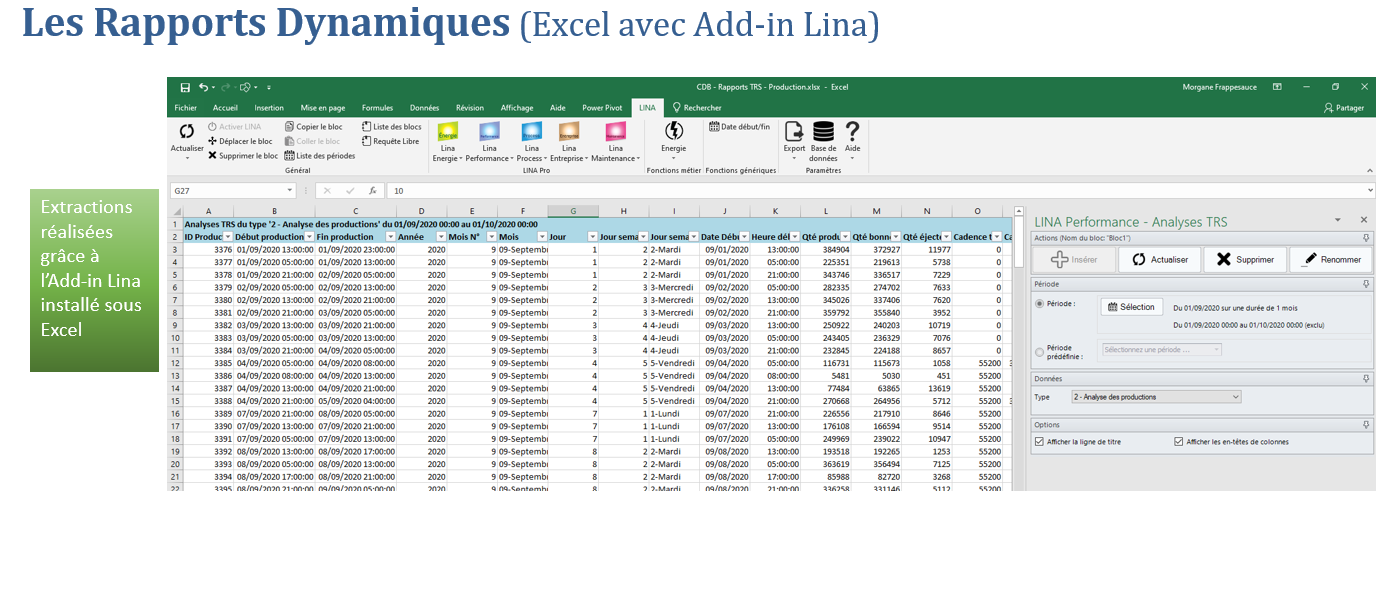Click the Renommer button in task pane
The width and height of the screenshot is (1386, 589).
point(1331,259)
